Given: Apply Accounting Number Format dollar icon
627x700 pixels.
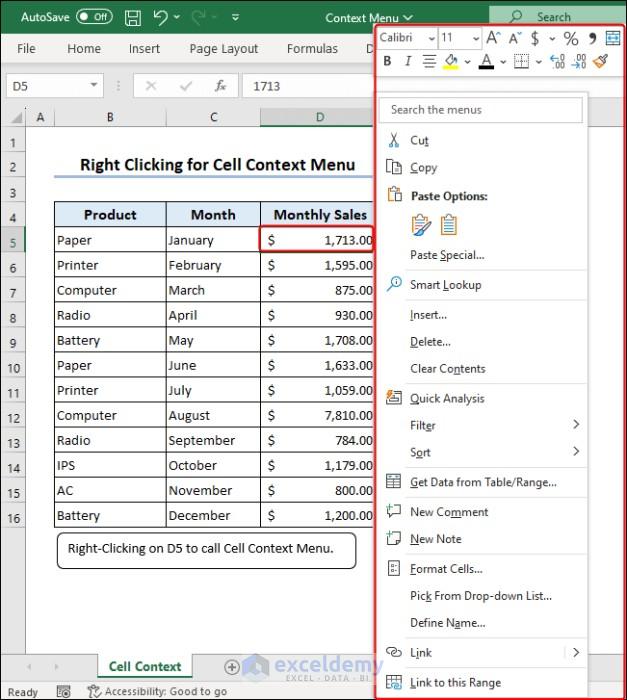Looking at the screenshot, I should 535,38.
